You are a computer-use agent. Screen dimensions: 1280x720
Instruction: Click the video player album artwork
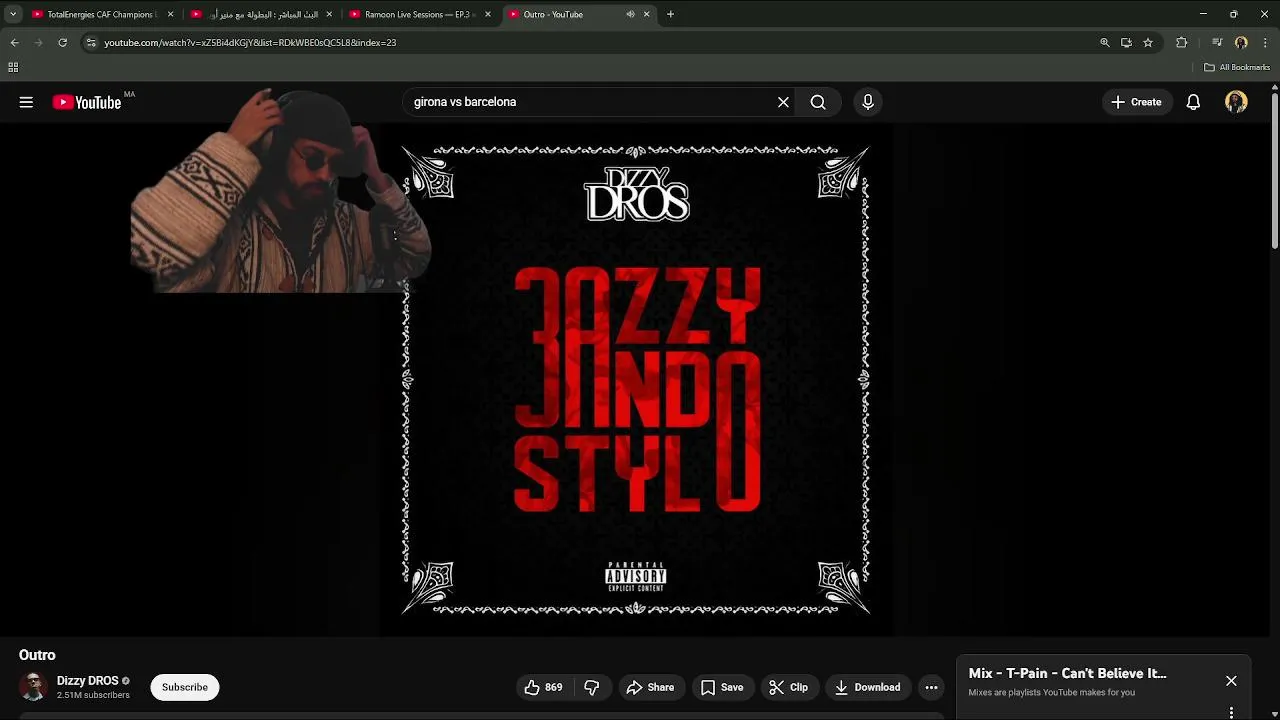[636, 380]
